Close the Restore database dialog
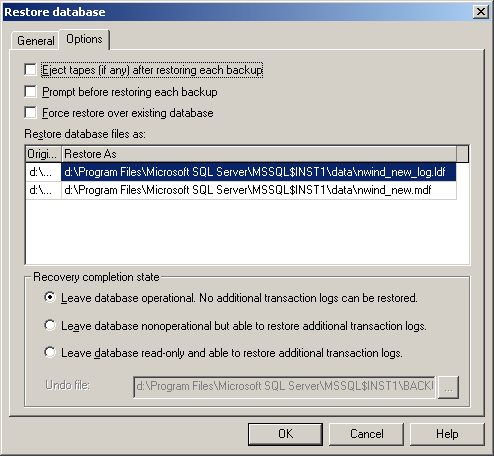This screenshot has width=494, height=456. [481, 12]
